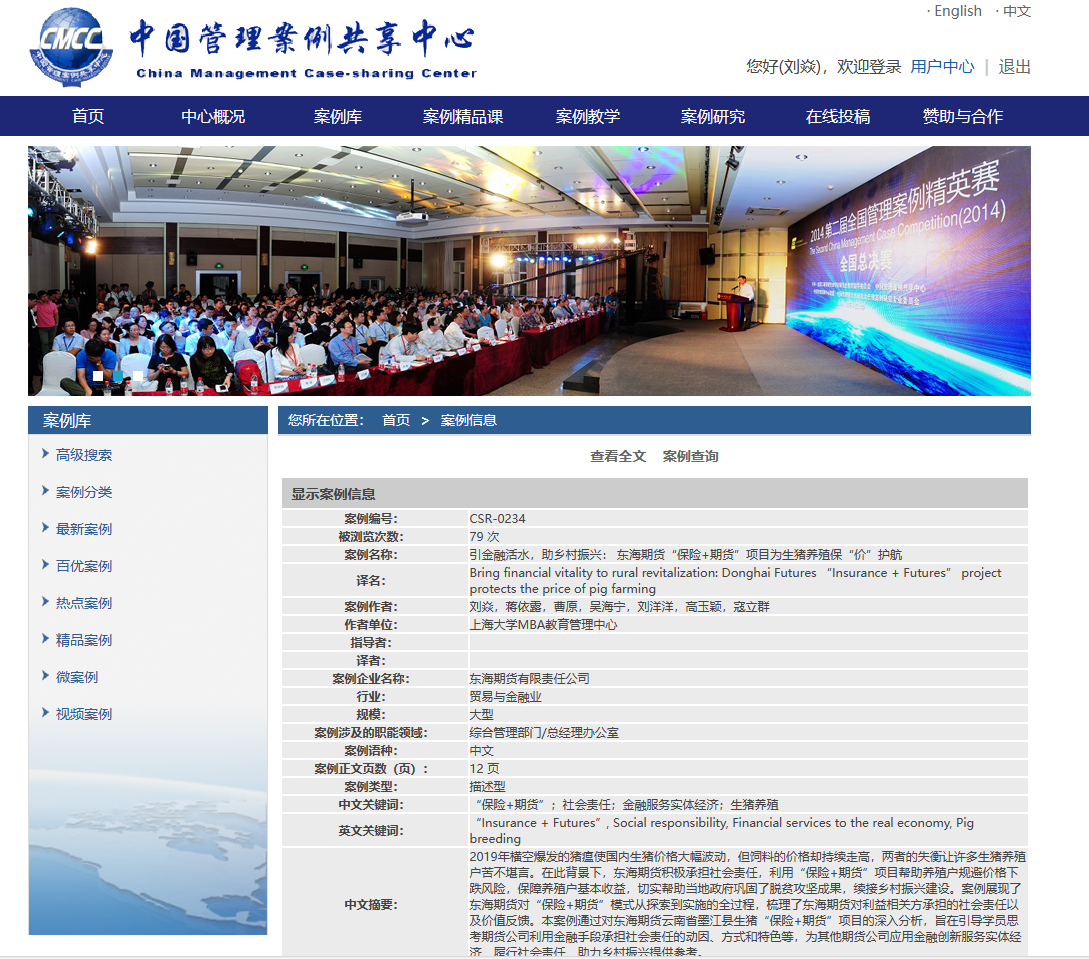Log out using the 退出 link
This screenshot has width=1089, height=959.
point(1014,67)
